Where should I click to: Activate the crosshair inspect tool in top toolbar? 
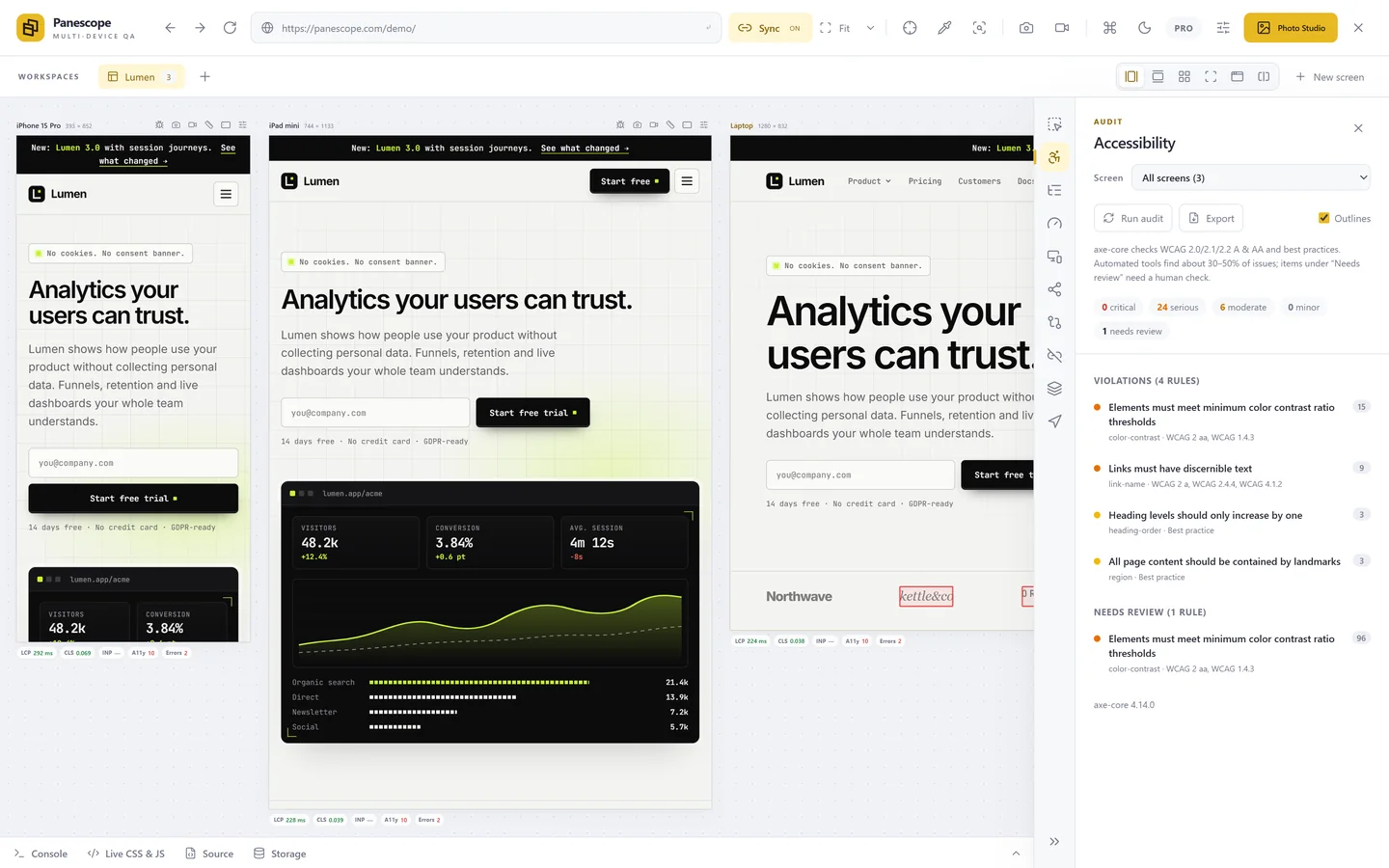click(x=910, y=28)
